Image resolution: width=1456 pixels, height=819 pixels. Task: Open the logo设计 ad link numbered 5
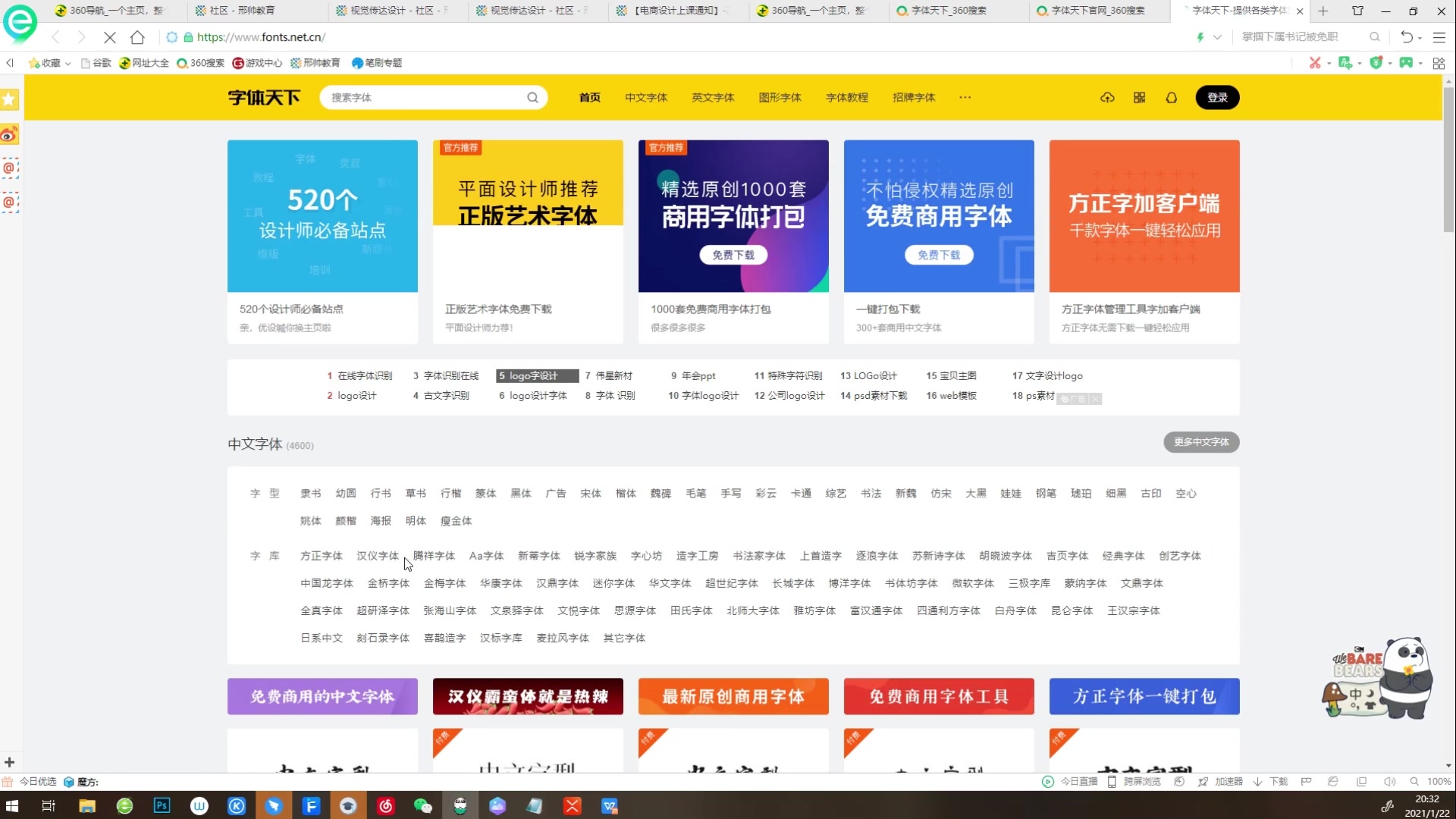[x=537, y=376]
